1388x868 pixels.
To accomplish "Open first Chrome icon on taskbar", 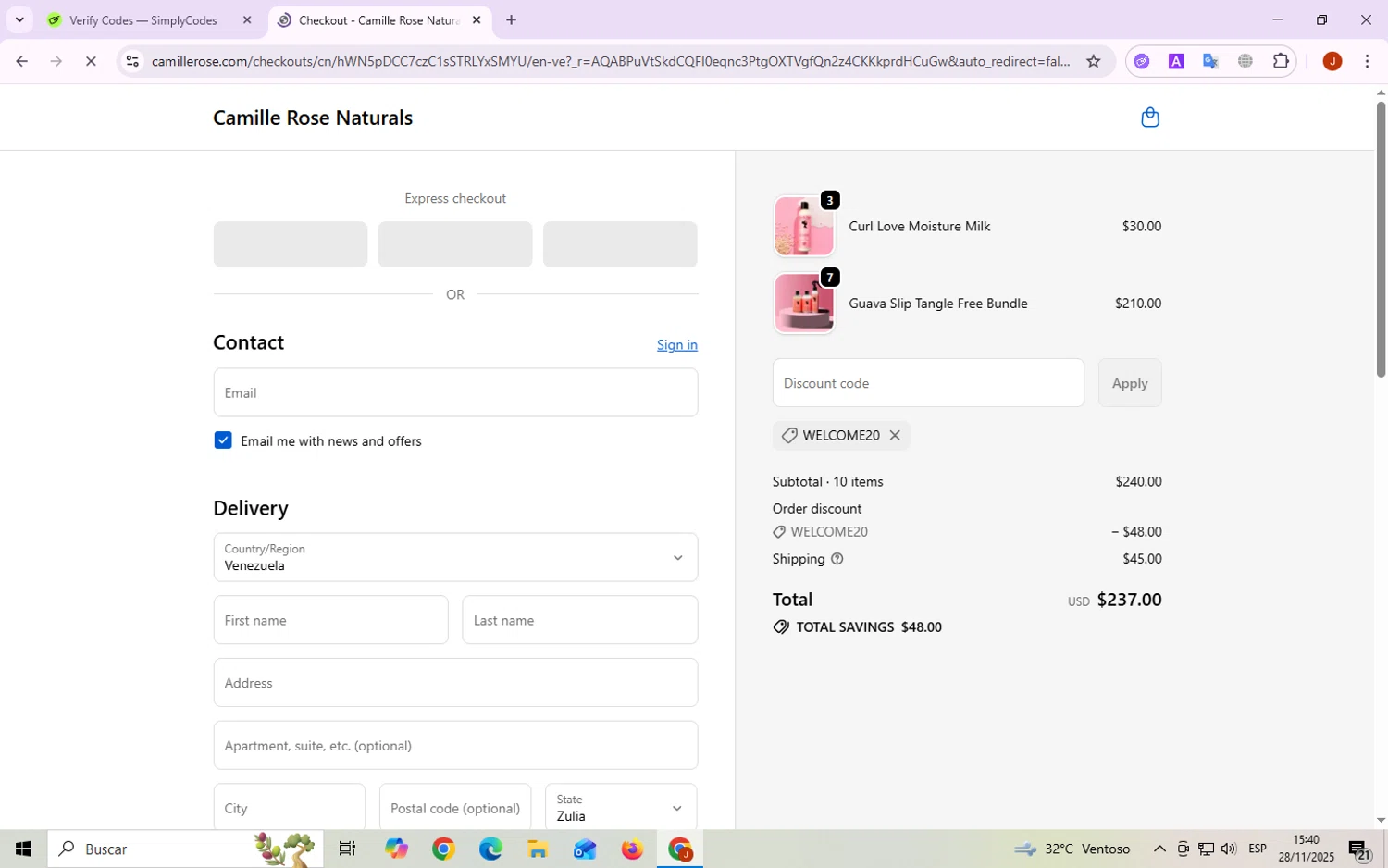I will coord(443,849).
